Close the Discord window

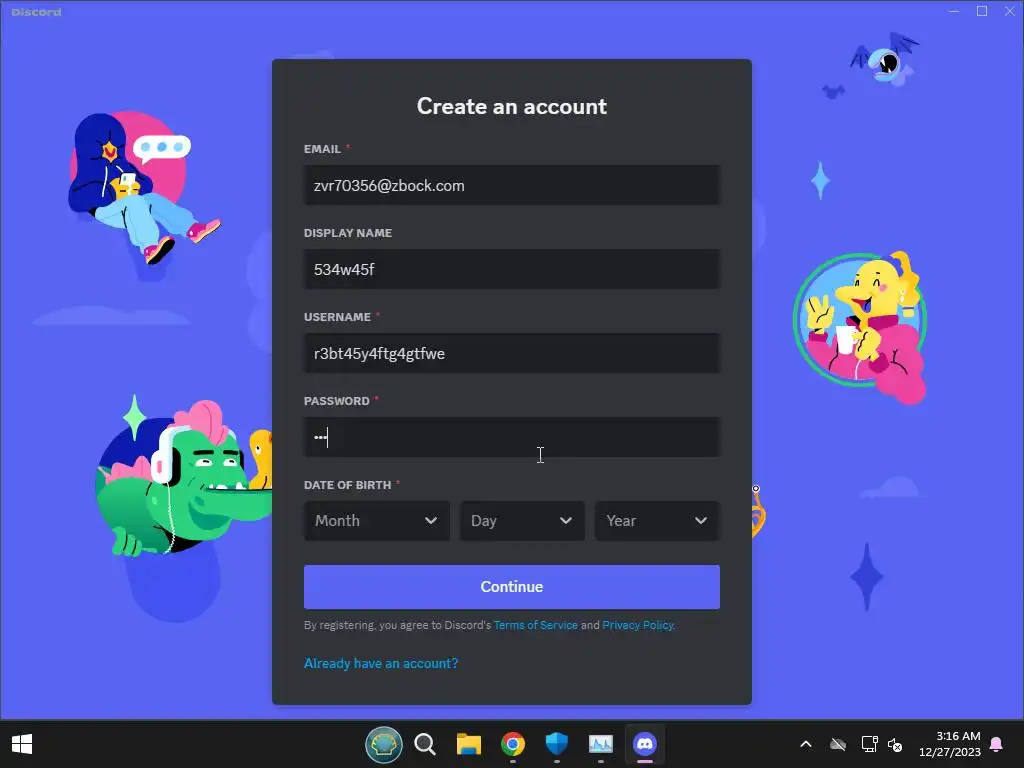pyautogui.click(x=1010, y=11)
